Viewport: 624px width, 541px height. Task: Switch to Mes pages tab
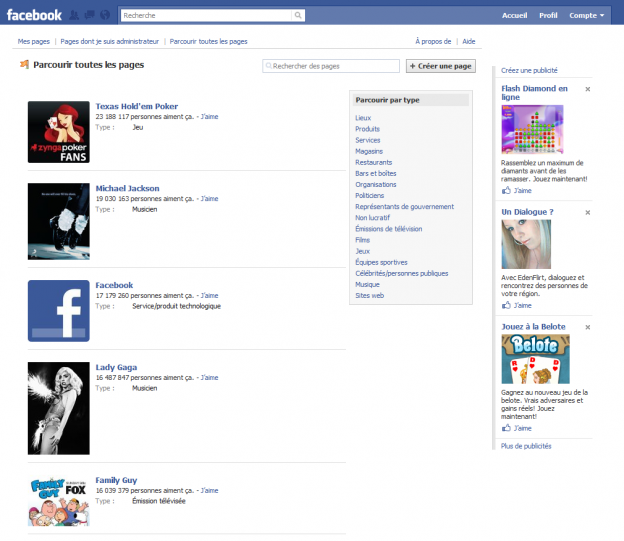click(x=33, y=42)
